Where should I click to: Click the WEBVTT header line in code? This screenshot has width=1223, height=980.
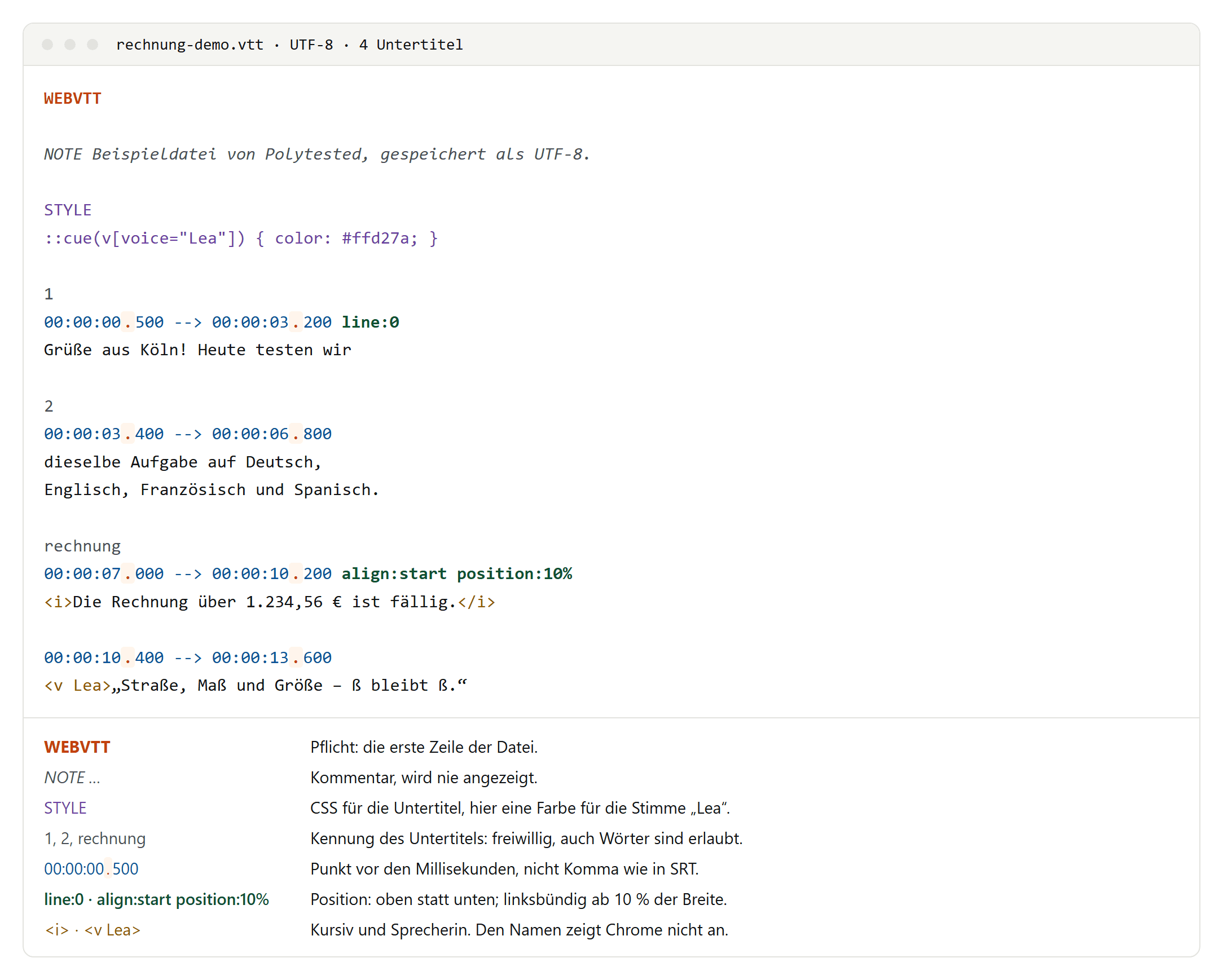click(73, 98)
